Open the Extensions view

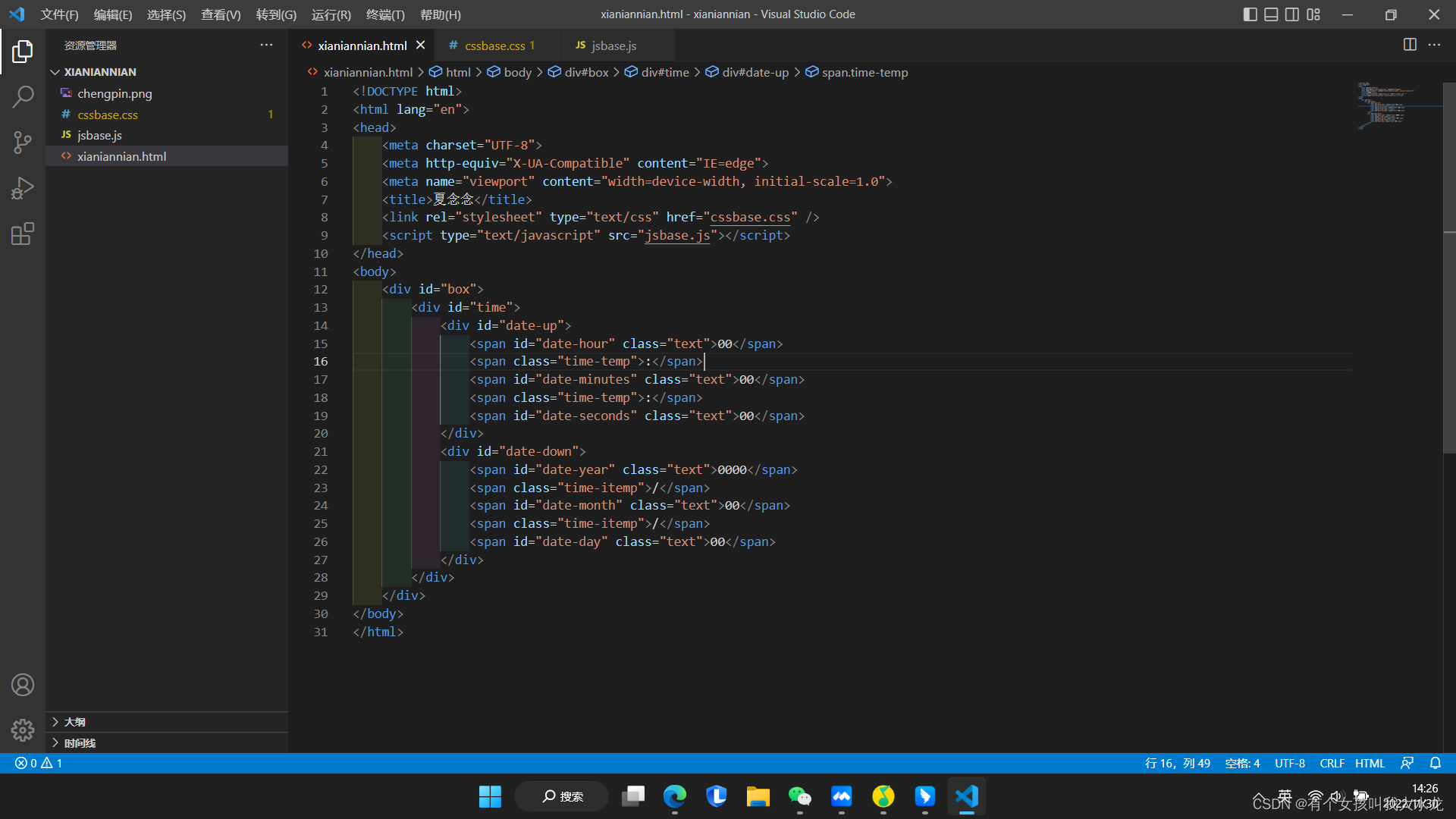23,234
